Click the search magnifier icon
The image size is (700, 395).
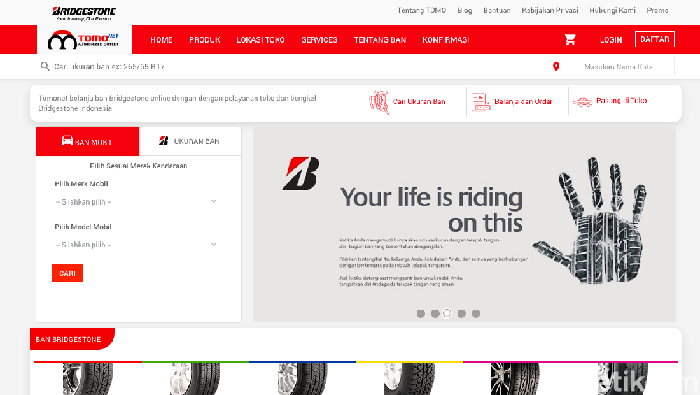[45, 67]
